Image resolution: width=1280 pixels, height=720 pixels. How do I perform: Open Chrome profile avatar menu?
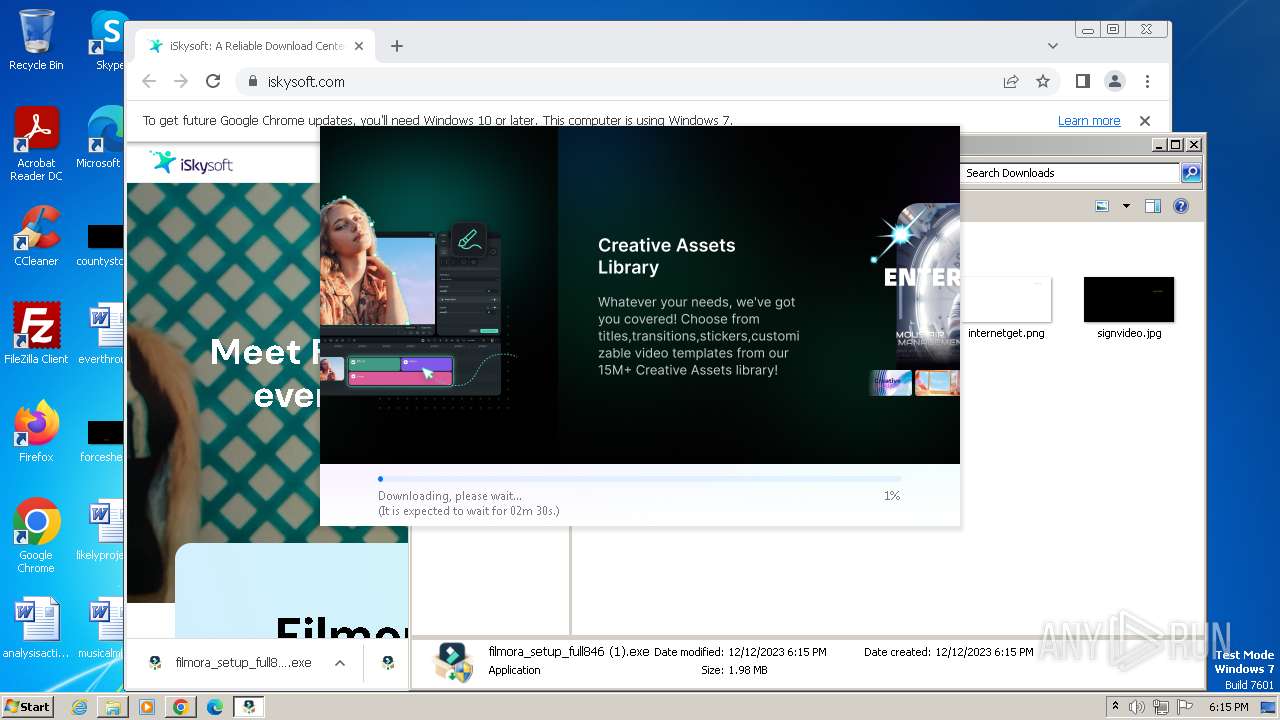click(x=1115, y=82)
